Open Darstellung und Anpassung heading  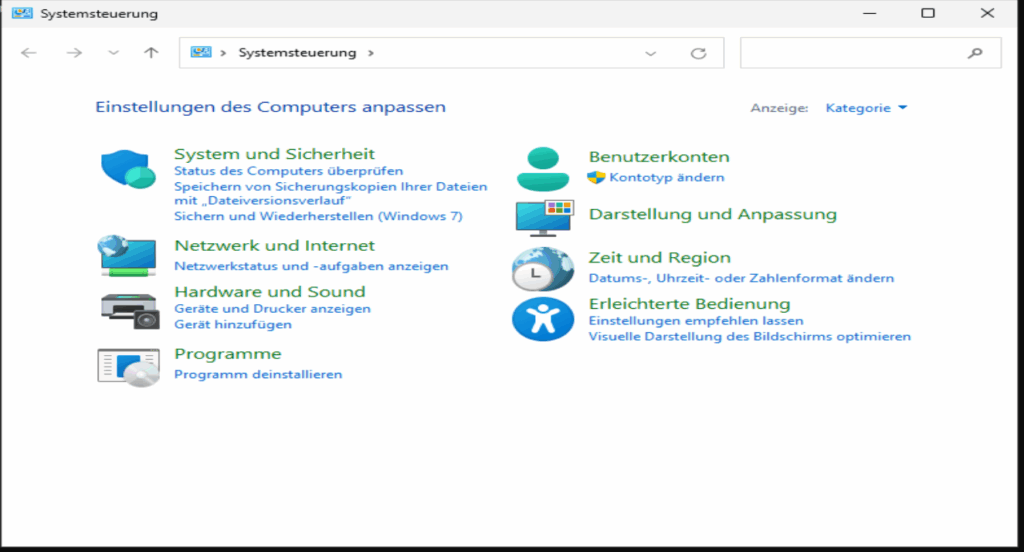[x=712, y=214]
